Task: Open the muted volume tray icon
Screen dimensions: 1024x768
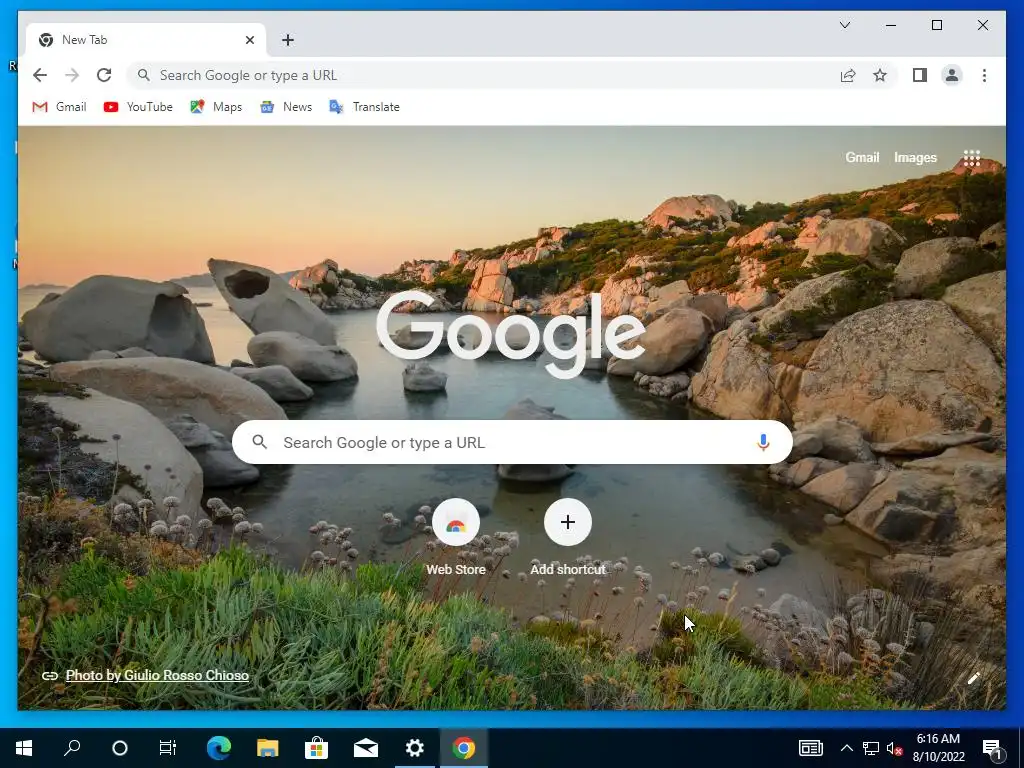Action: pyautogui.click(x=894, y=748)
